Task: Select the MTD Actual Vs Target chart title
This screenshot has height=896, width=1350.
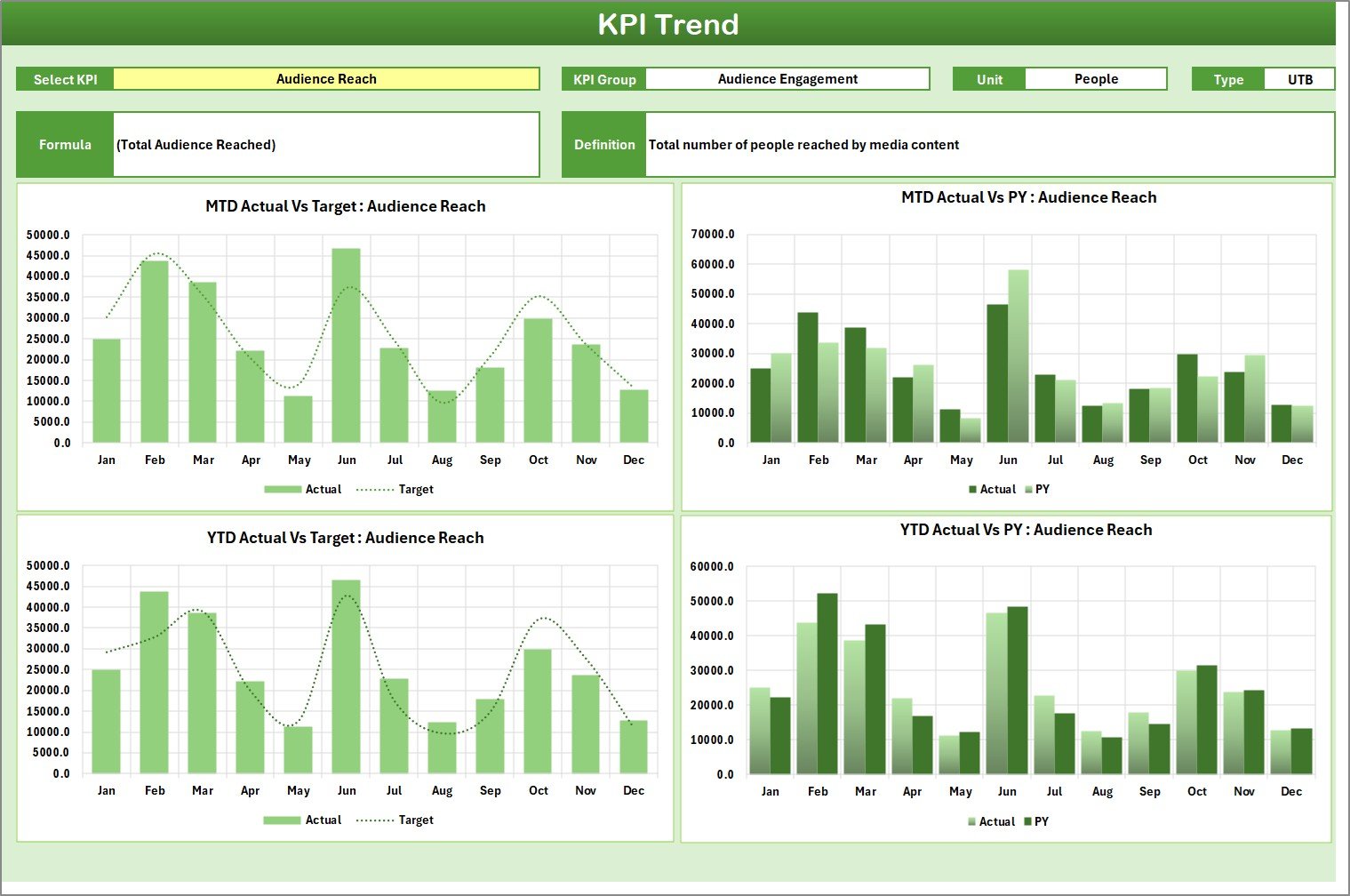Action: [x=345, y=205]
